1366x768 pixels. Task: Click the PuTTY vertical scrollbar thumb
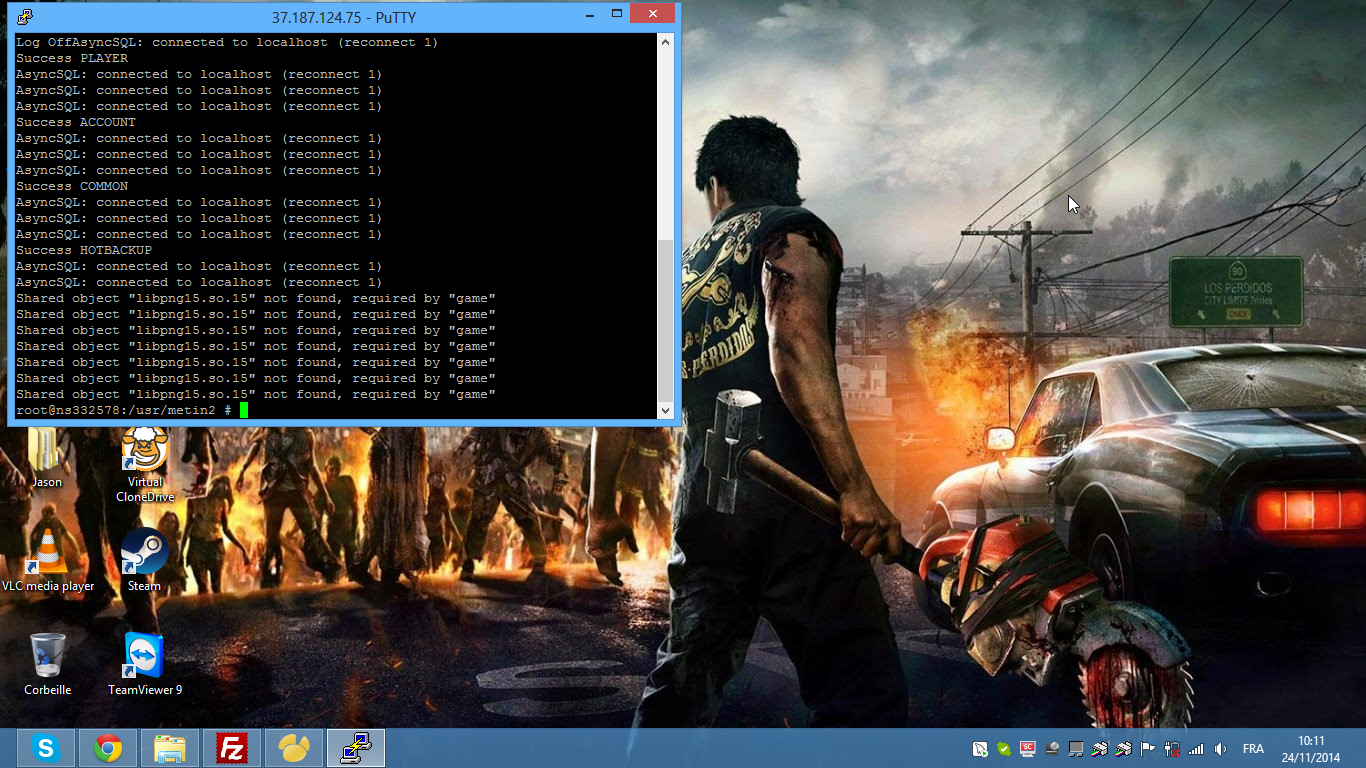[x=666, y=320]
